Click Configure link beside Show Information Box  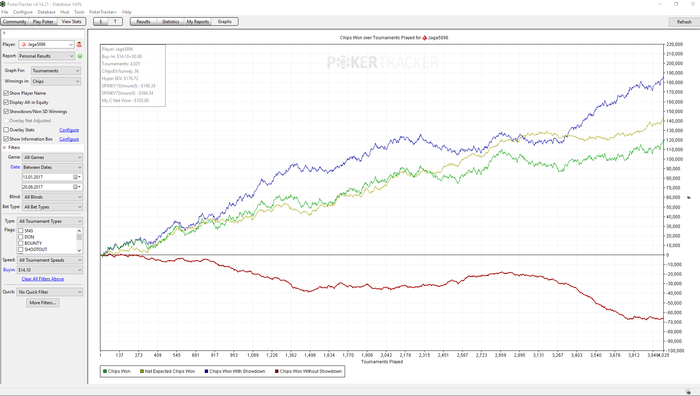point(69,139)
